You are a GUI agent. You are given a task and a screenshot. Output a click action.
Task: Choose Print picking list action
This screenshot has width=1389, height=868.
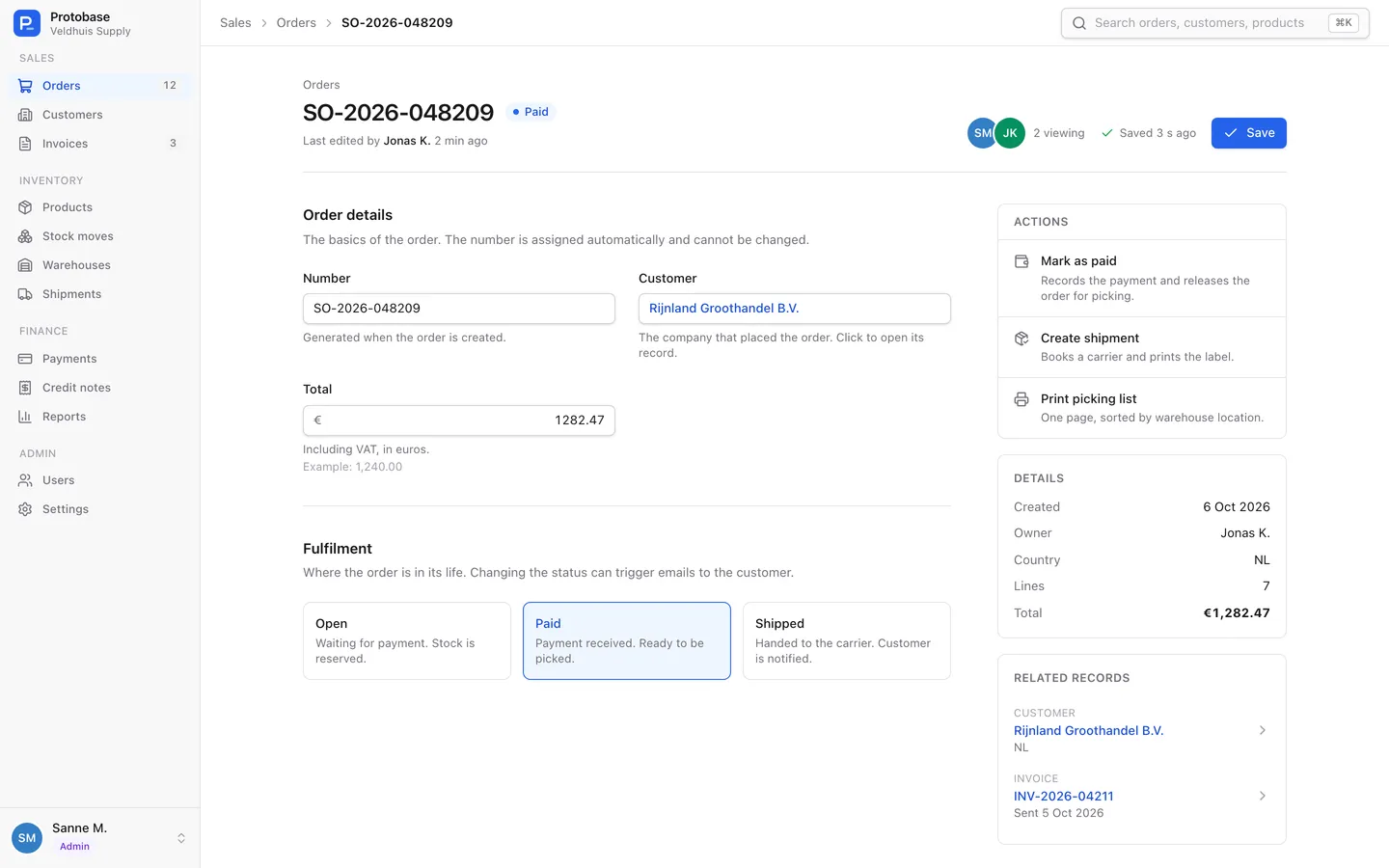[1142, 408]
